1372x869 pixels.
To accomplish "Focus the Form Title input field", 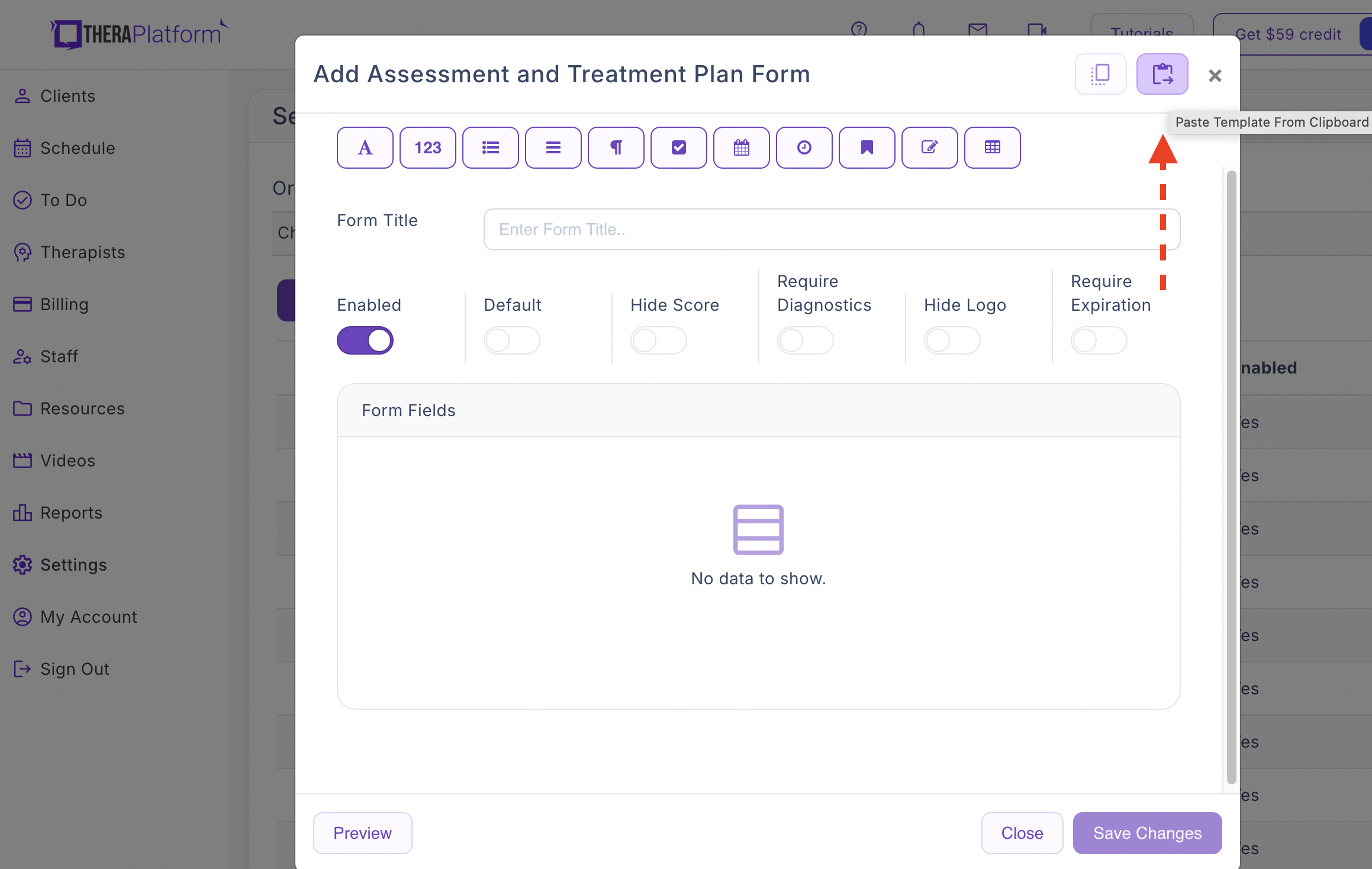I will [832, 229].
